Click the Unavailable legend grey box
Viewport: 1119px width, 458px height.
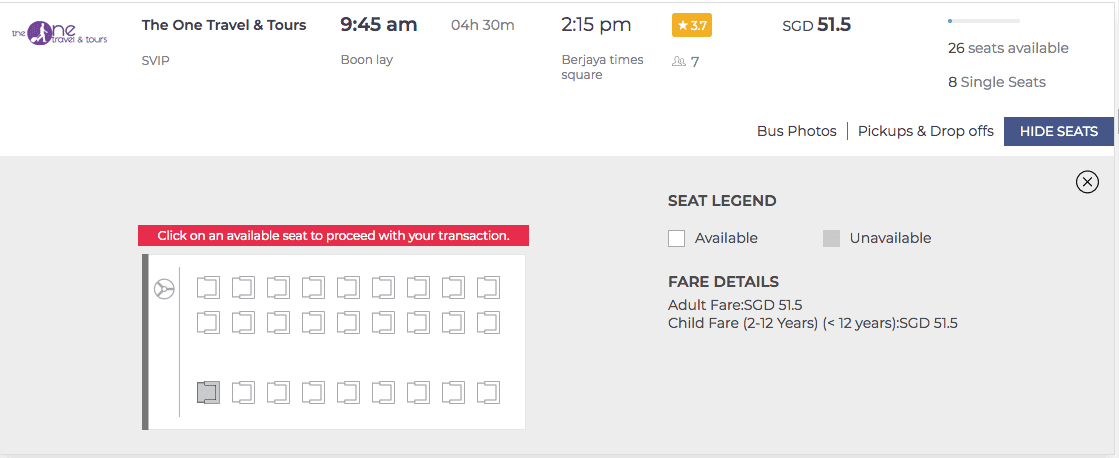831,238
